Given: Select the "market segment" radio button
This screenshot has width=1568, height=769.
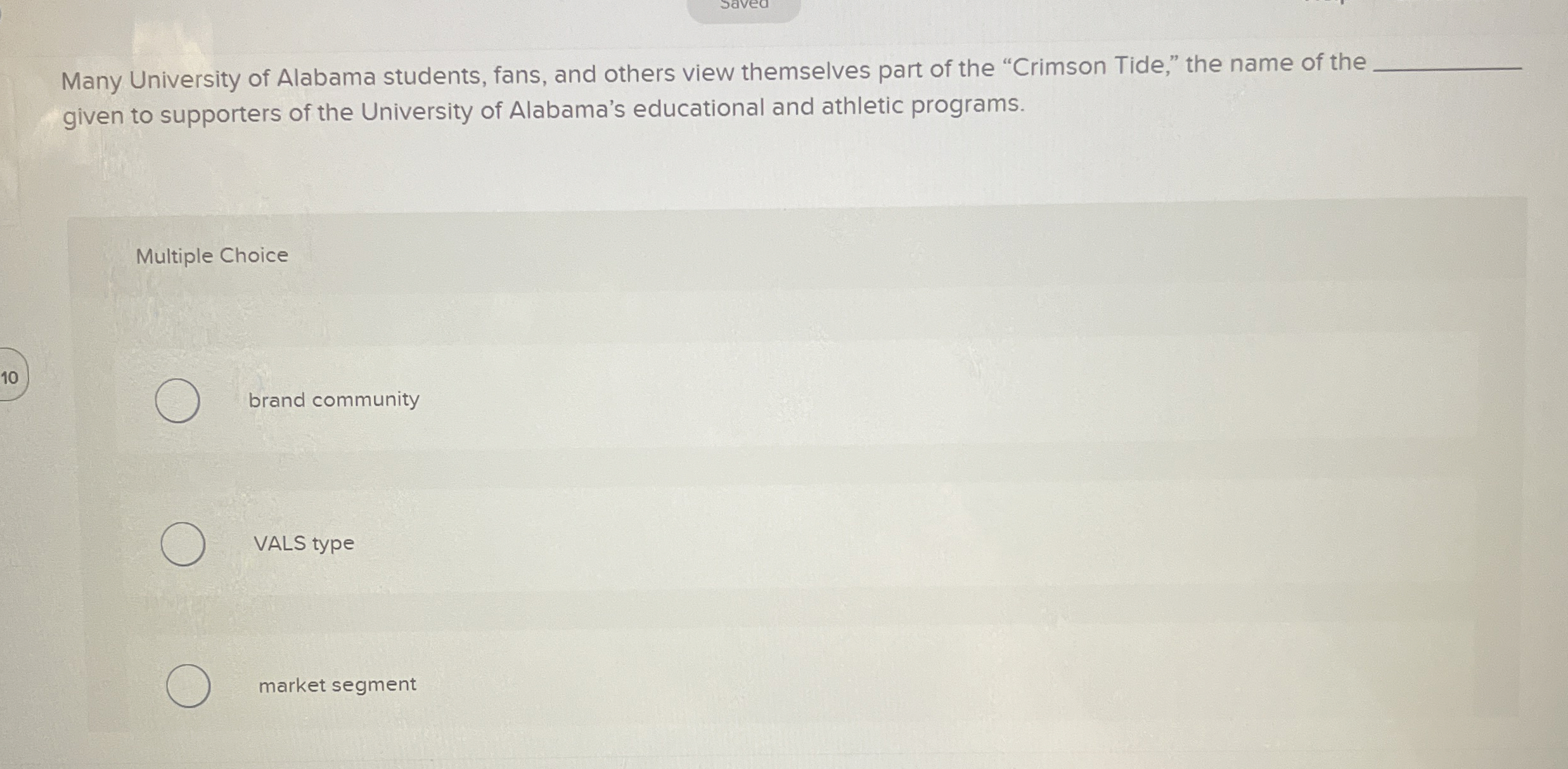Looking at the screenshot, I should point(188,687).
